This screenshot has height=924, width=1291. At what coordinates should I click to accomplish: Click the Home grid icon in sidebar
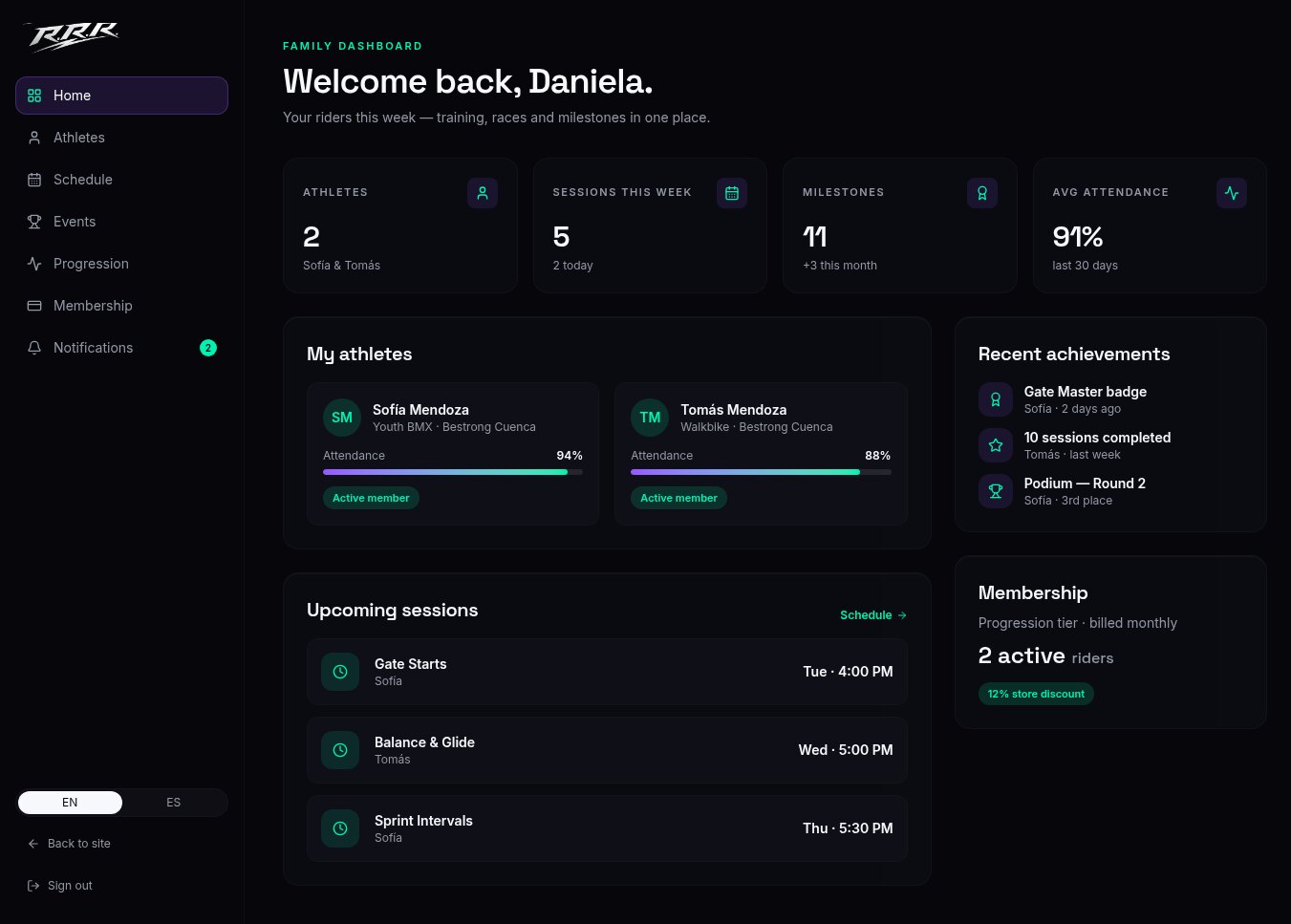(x=34, y=96)
